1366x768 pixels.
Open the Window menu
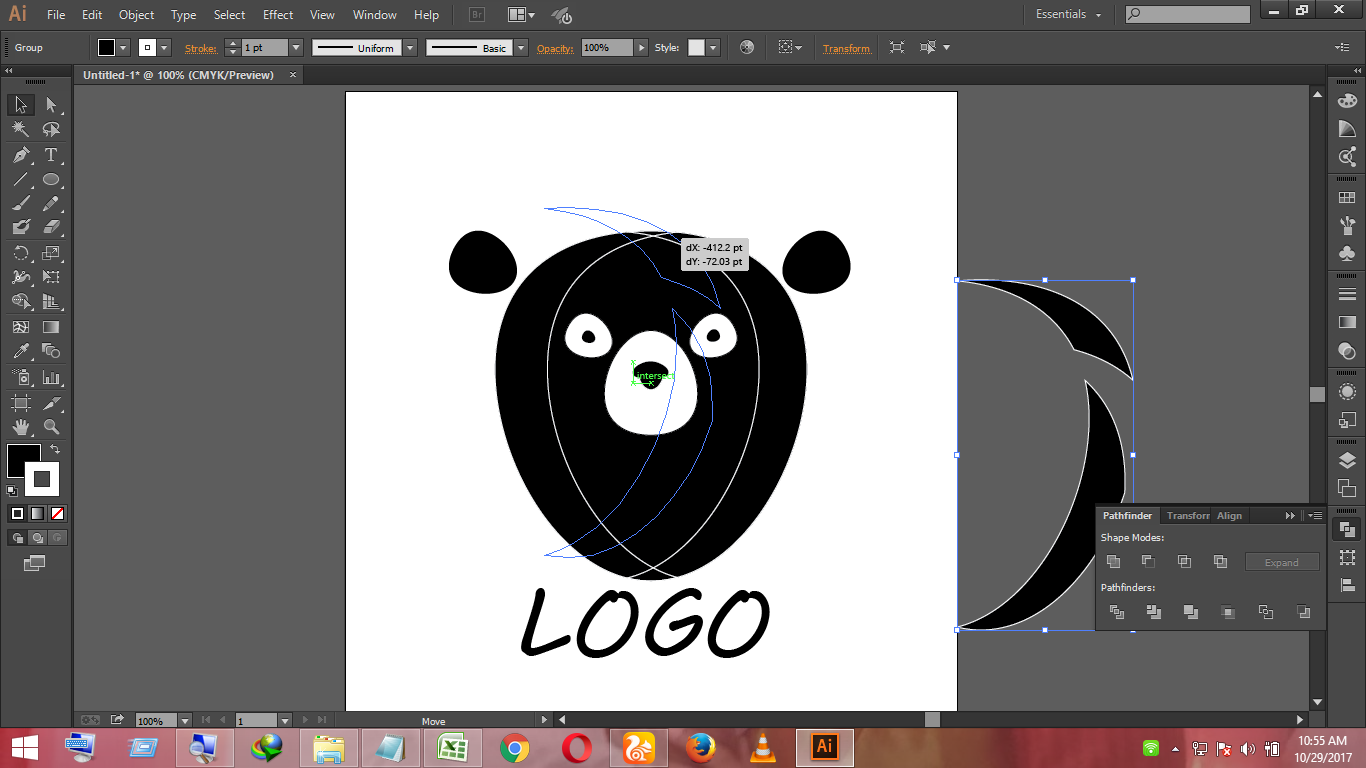point(375,15)
